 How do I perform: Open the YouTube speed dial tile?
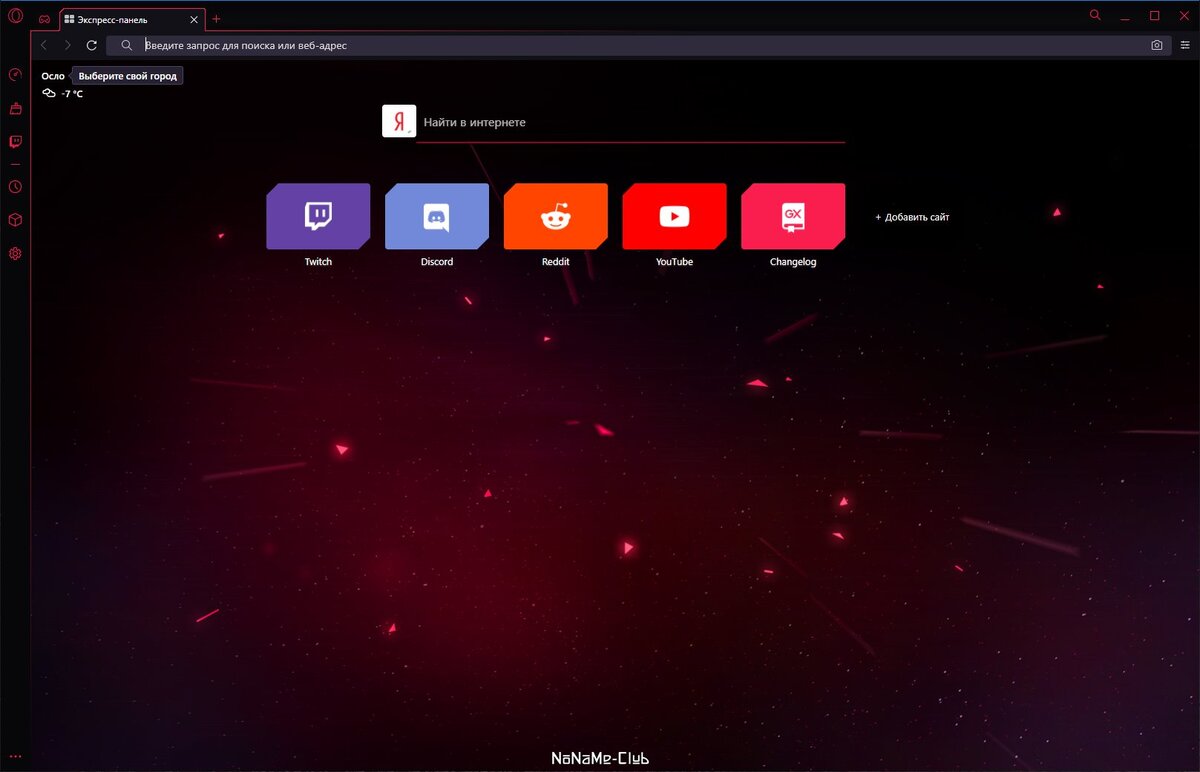(674, 216)
